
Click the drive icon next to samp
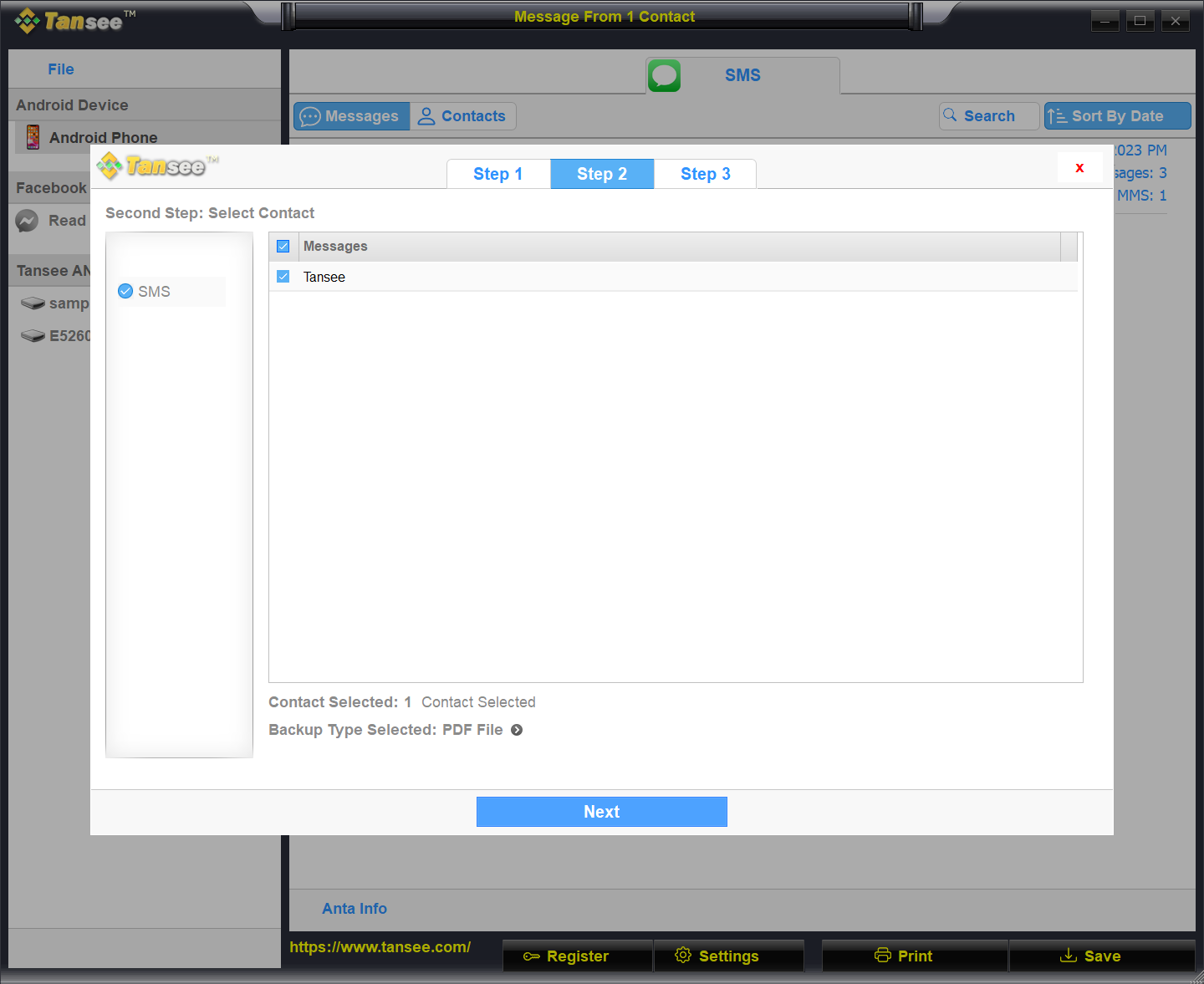33,303
